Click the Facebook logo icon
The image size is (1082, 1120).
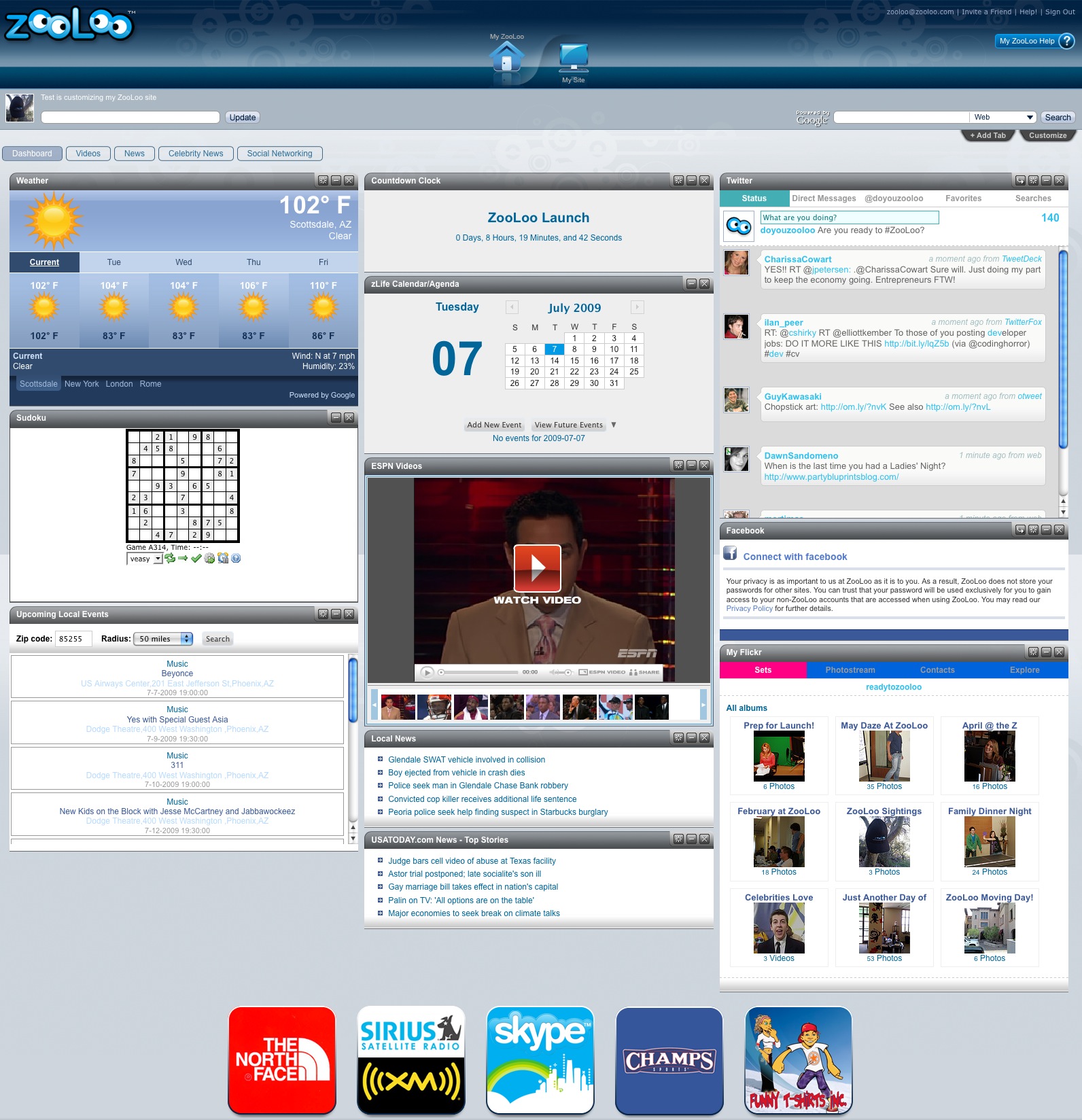point(730,553)
